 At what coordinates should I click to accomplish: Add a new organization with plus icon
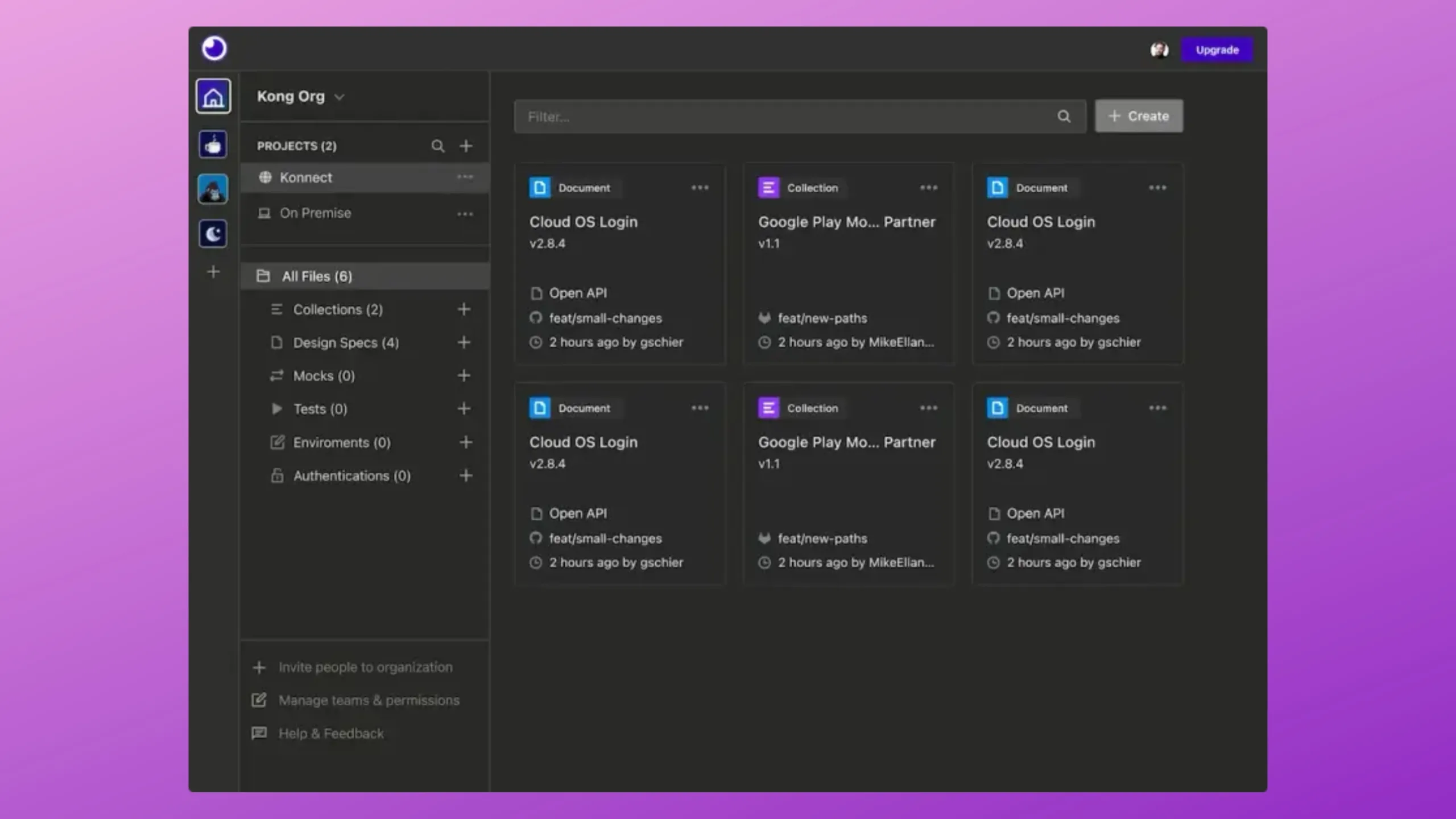tap(213, 272)
